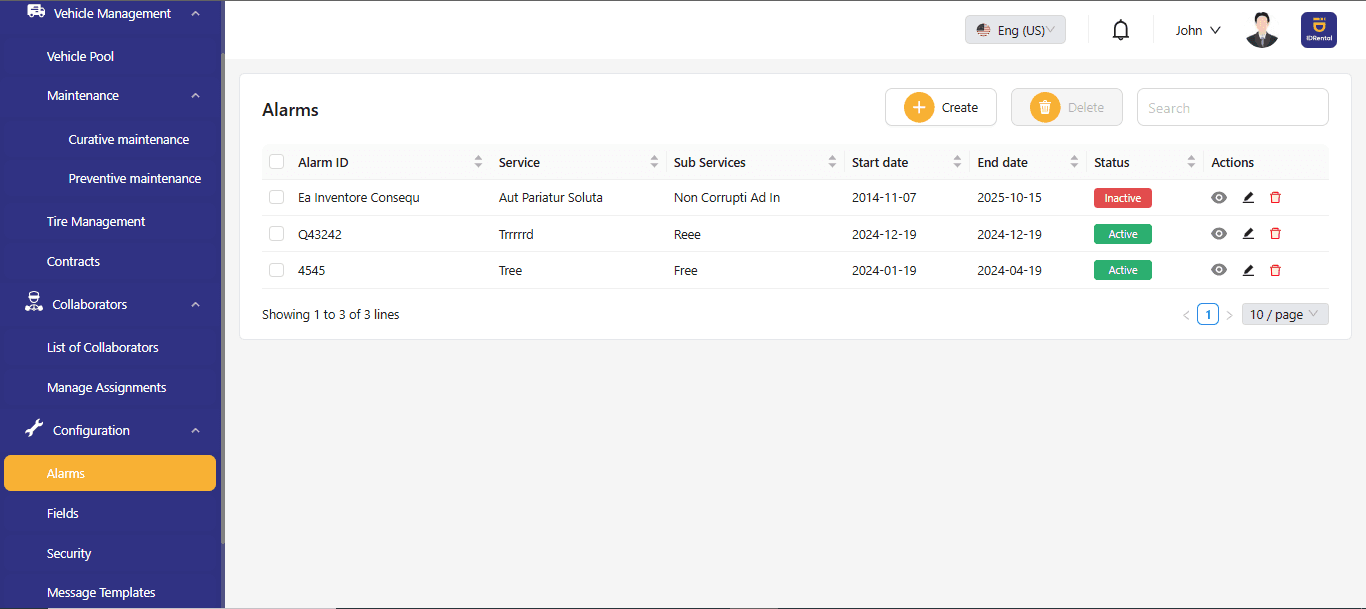This screenshot has width=1366, height=609.
Task: Collapse the Maintenance submenu chevron
Action: point(195,96)
